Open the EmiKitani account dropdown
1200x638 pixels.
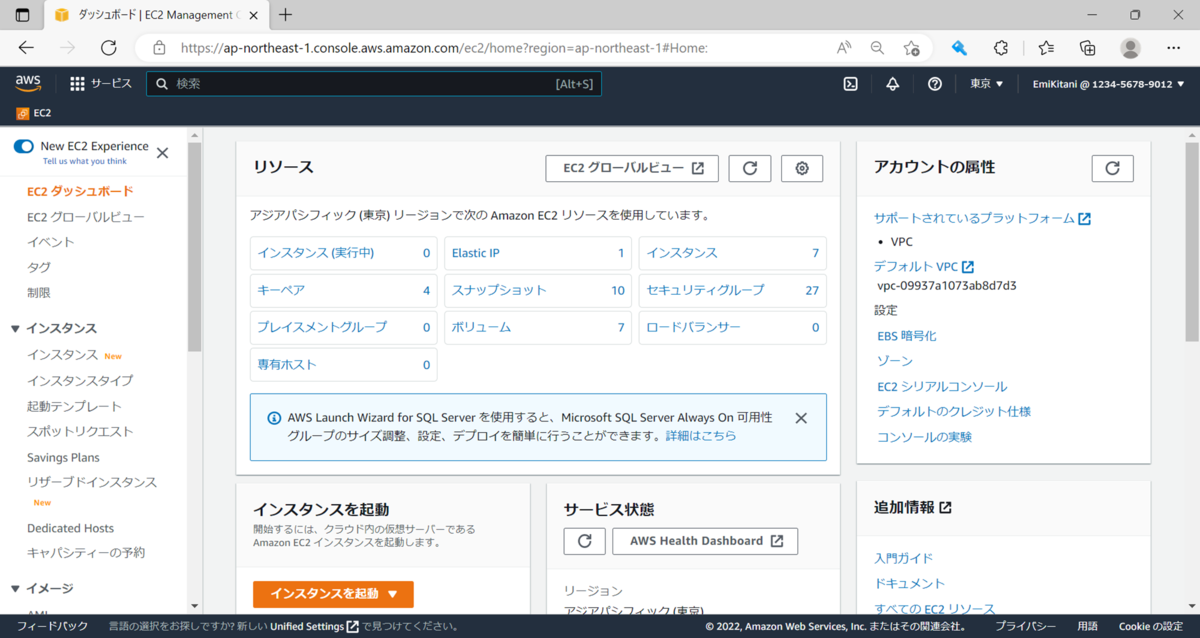pos(1109,84)
